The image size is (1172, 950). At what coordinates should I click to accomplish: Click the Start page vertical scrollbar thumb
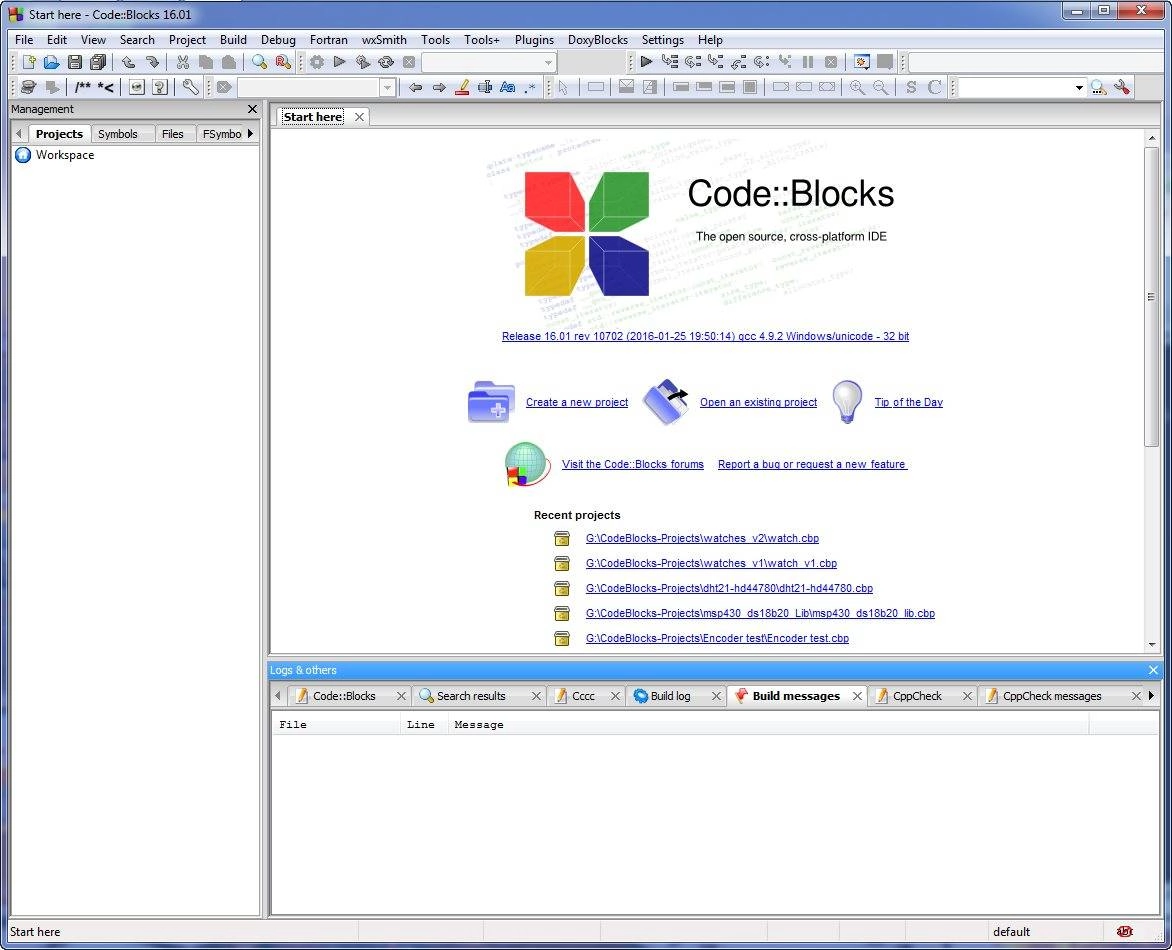coord(1151,297)
